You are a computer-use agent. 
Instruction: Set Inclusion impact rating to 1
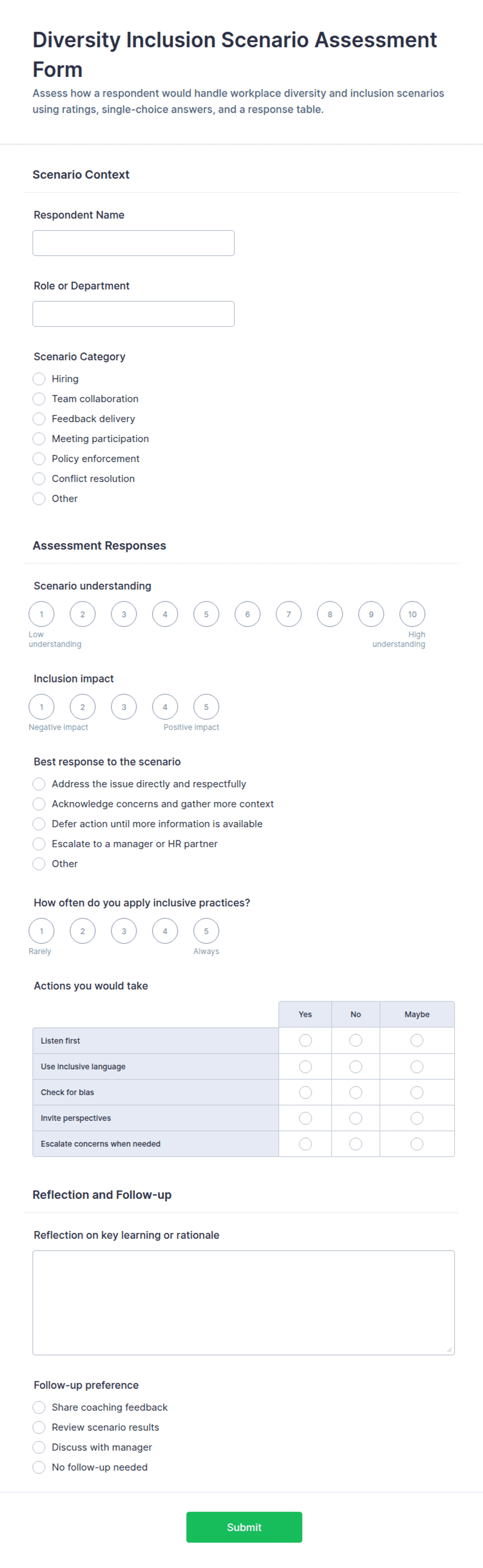[42, 707]
